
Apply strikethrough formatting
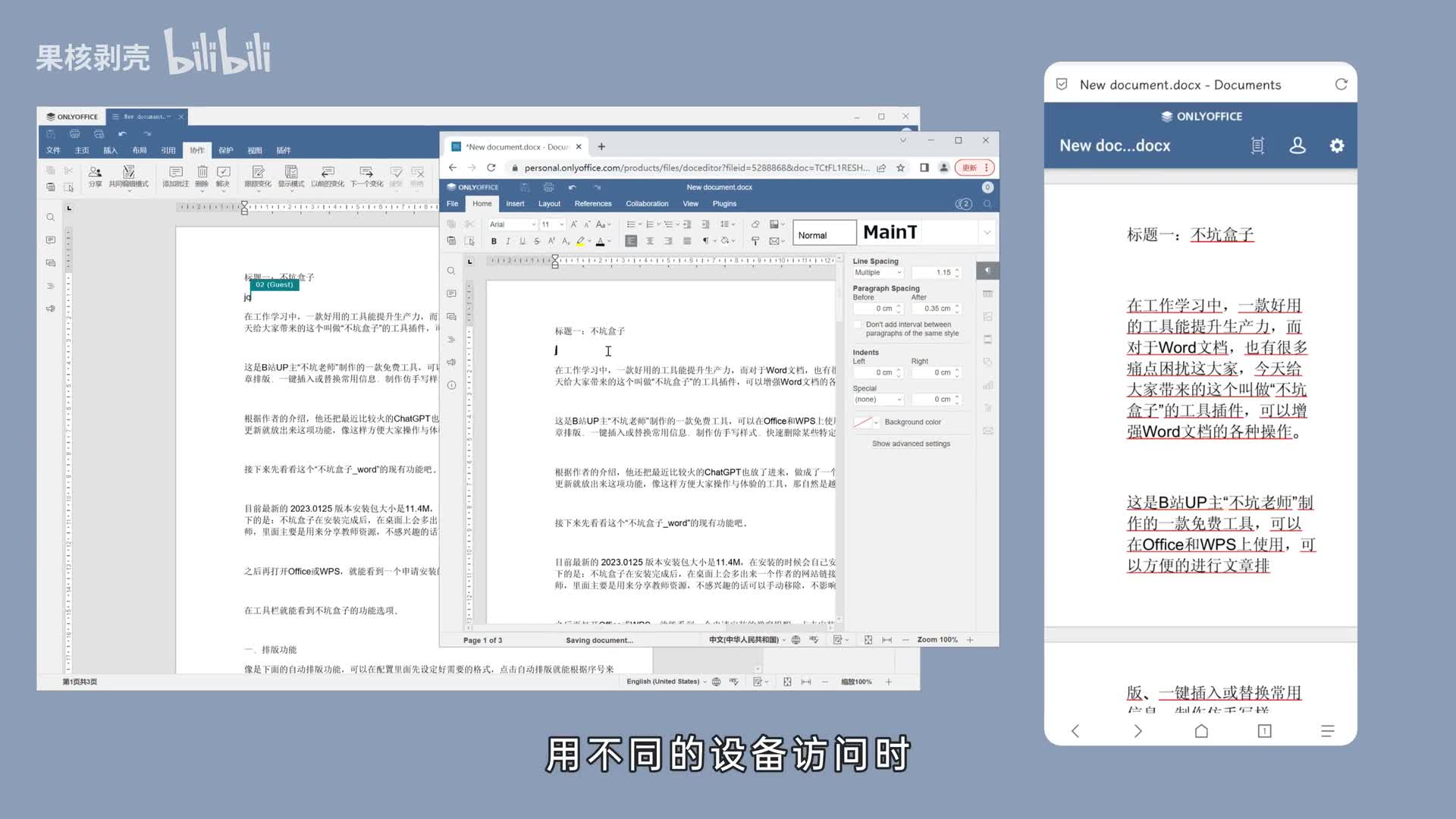(537, 241)
